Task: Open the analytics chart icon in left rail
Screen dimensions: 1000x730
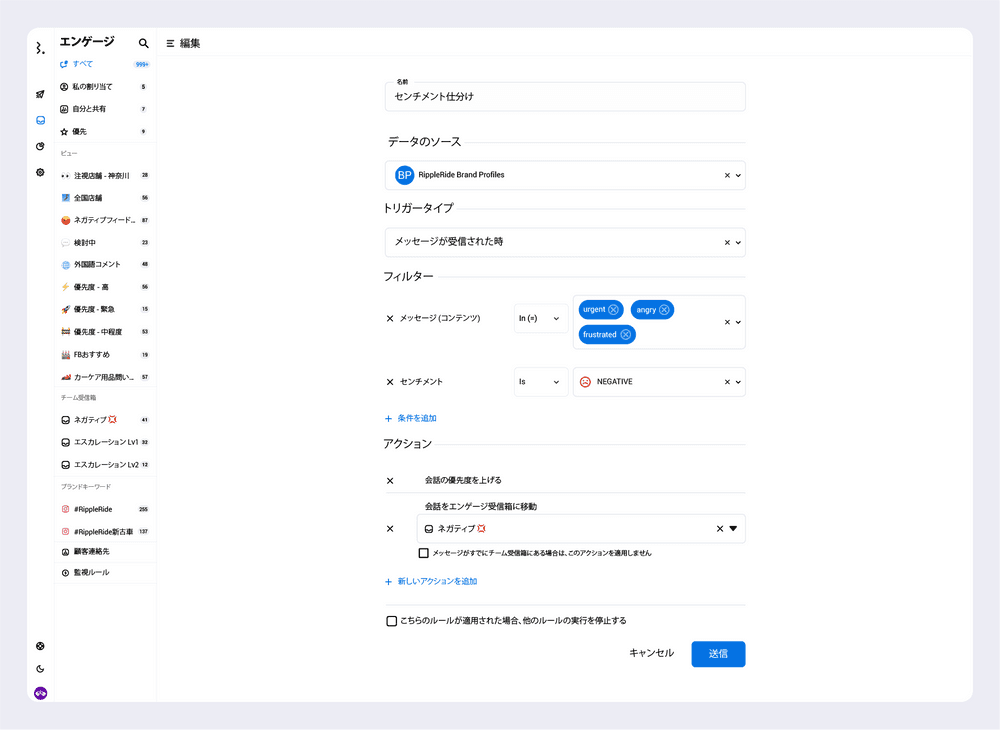Action: [x=40, y=146]
